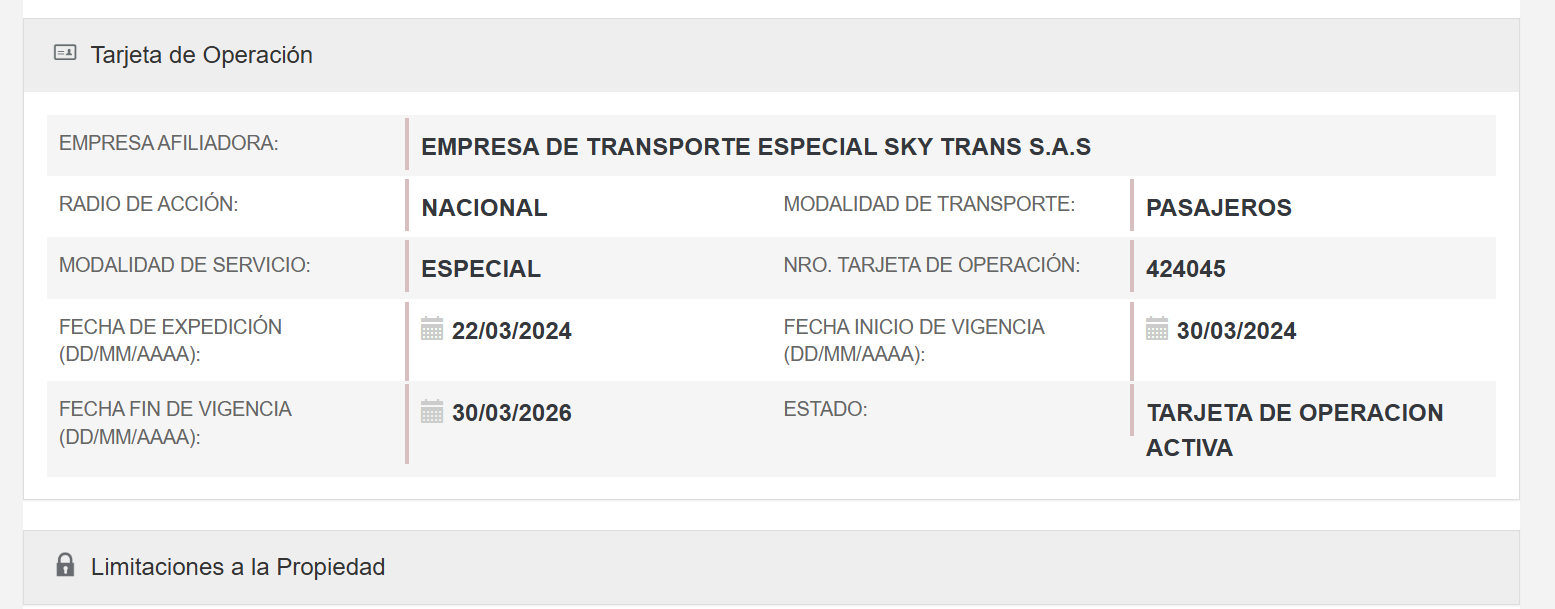Click the PASAJEROS transport modality value

[x=1218, y=208]
